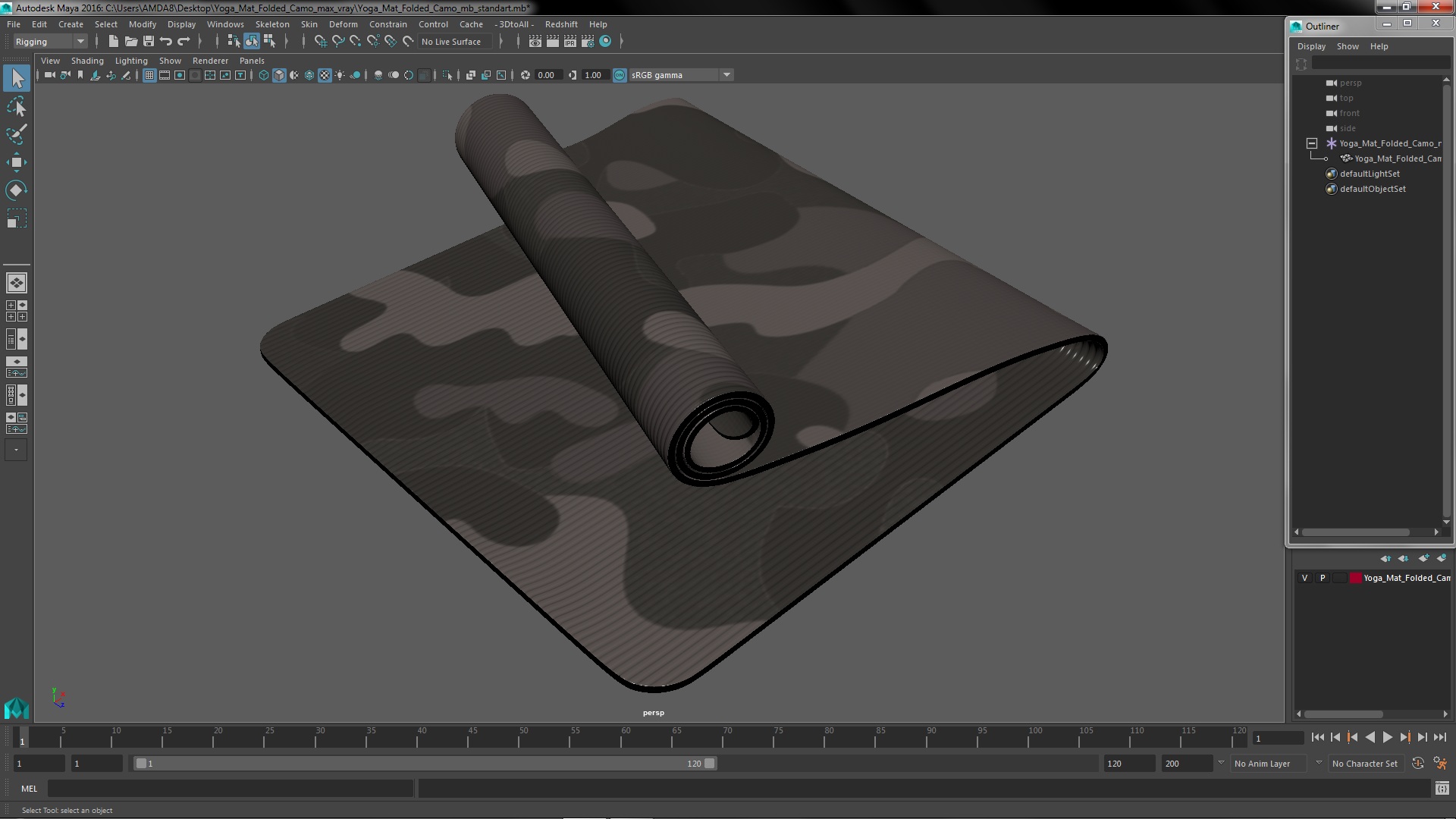The width and height of the screenshot is (1456, 819).
Task: Open the Redshift menu
Action: click(x=561, y=24)
